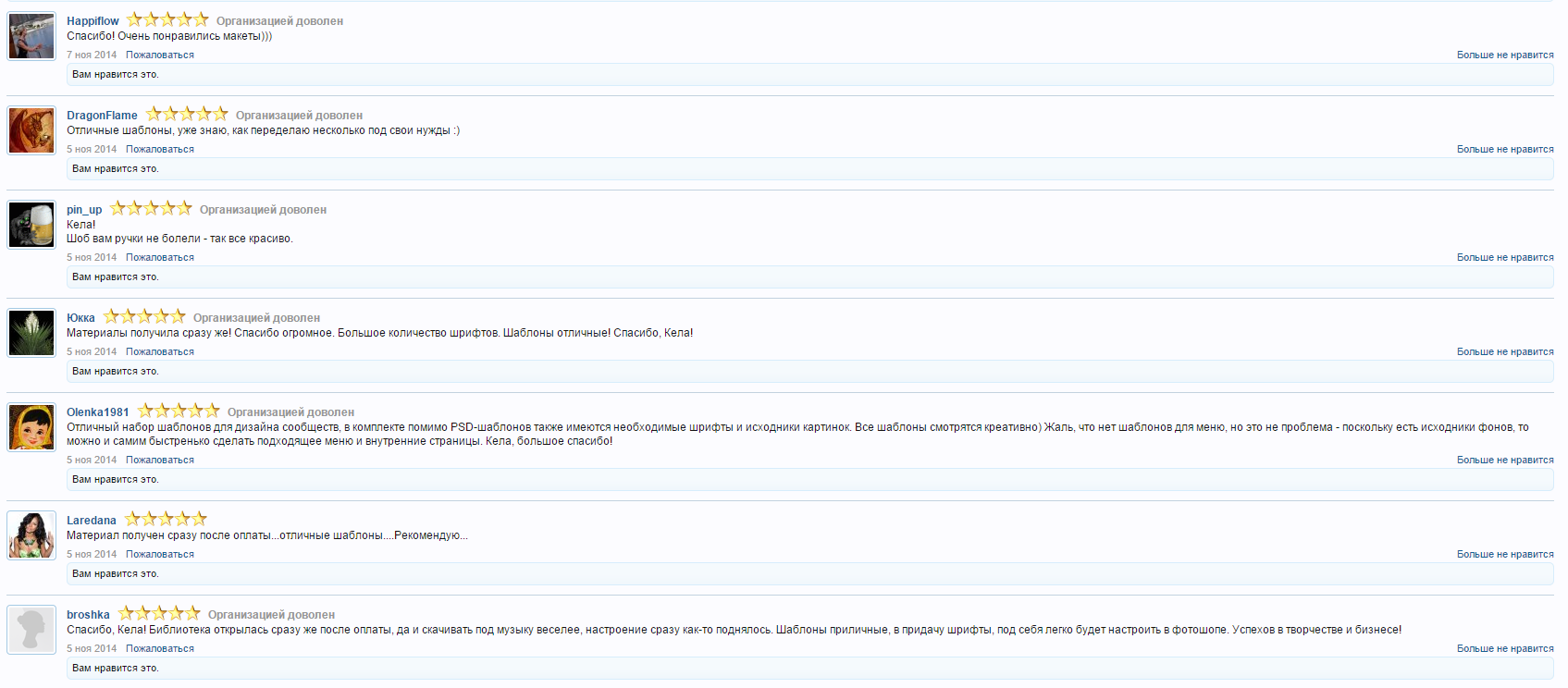Click 'Вам нравится это.' under Laredana's review
Viewport: 1568px width, 688px height.
116,574
